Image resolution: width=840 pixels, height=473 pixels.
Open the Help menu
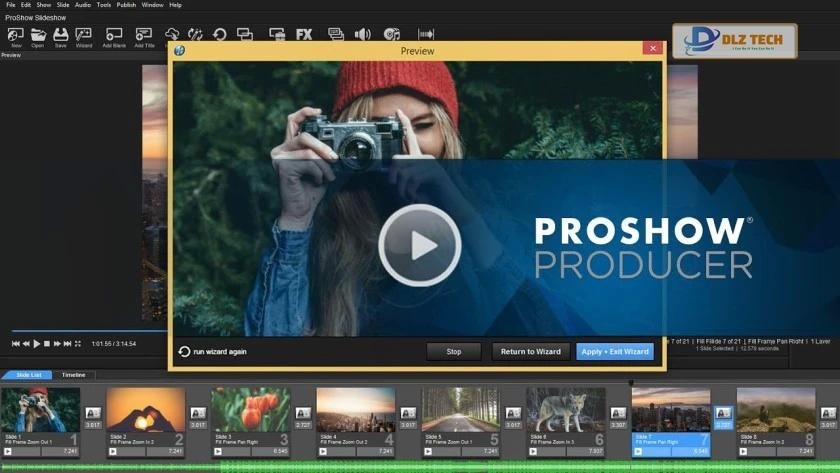175,5
